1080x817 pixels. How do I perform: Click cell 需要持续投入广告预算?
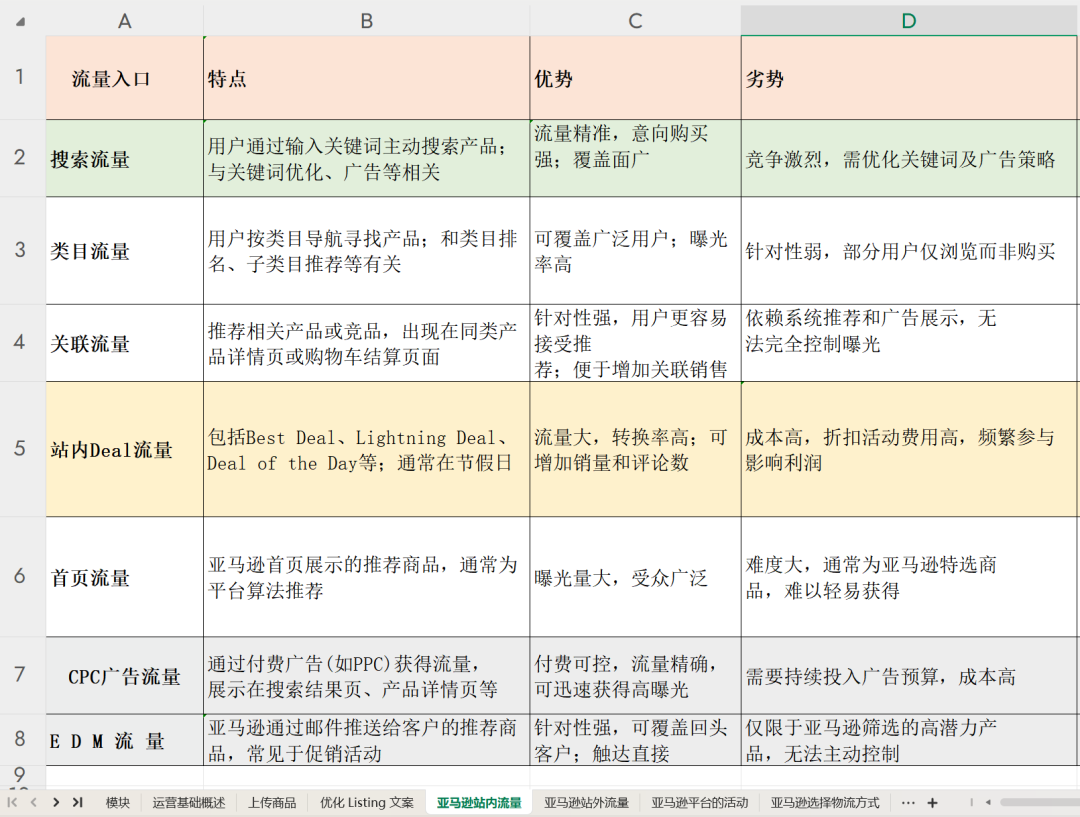tap(909, 676)
